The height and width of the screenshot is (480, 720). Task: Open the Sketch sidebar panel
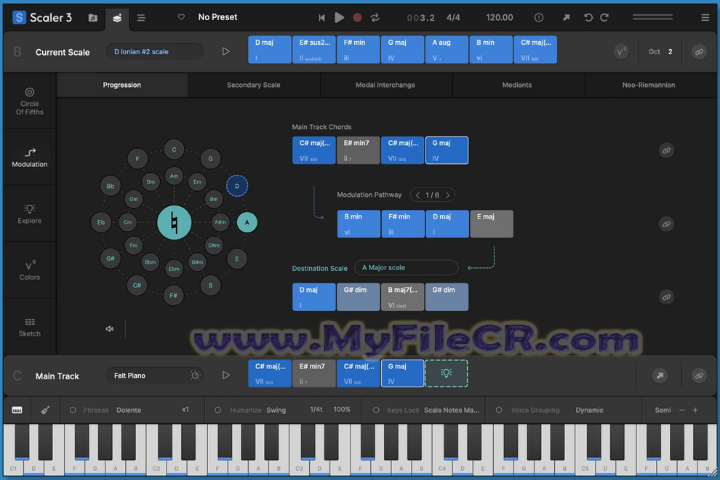pos(29,327)
